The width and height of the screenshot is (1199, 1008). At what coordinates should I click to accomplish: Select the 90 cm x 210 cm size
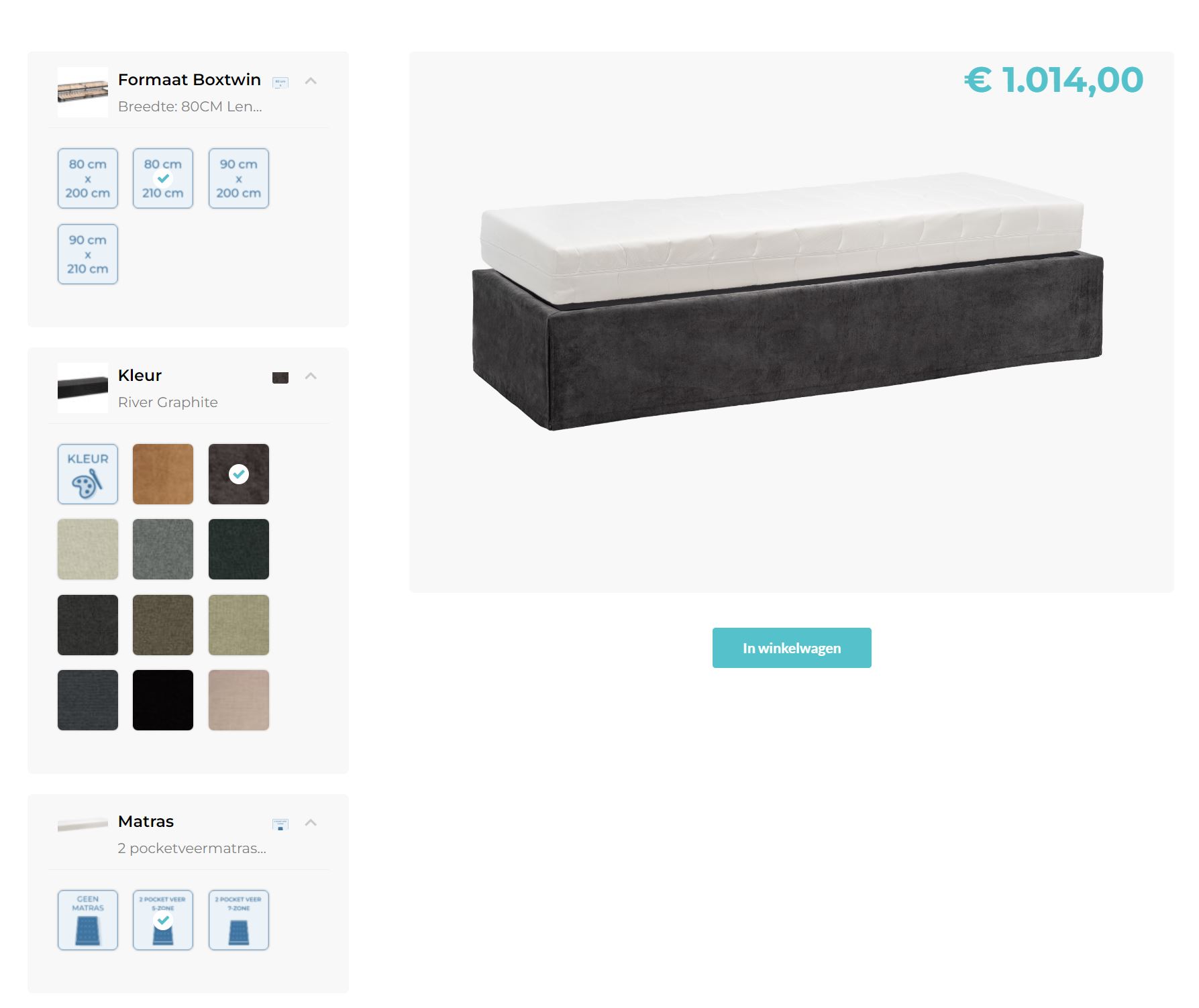(88, 254)
